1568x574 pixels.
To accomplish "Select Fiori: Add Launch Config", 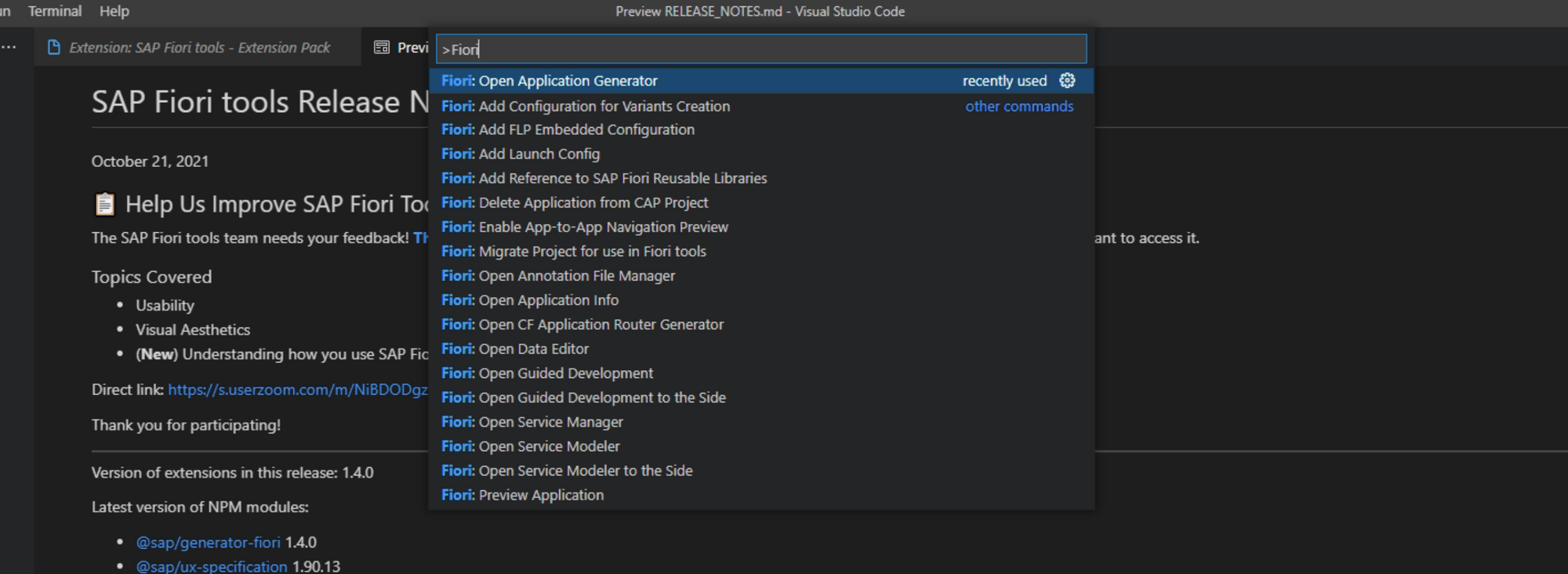I will [761, 154].
